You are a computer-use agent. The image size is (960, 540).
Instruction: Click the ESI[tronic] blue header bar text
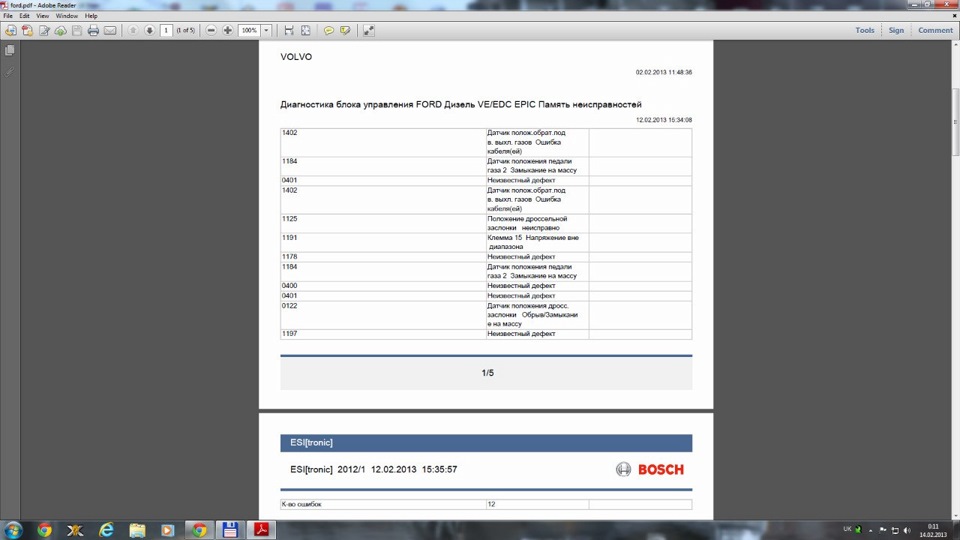point(312,443)
